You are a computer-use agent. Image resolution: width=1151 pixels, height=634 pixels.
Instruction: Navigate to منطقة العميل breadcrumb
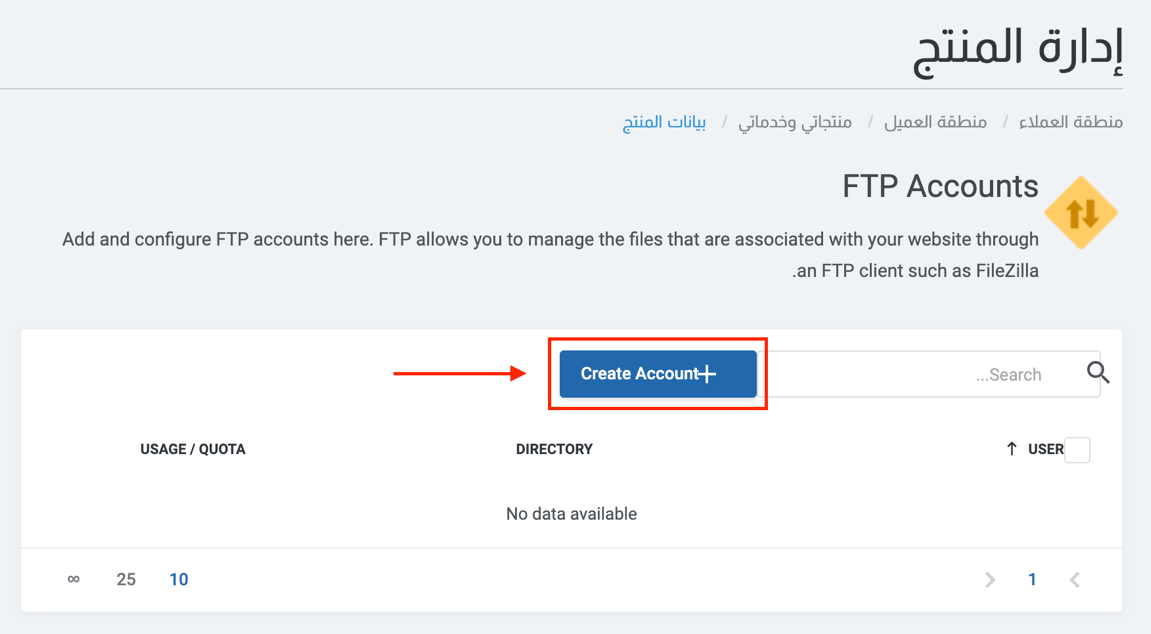pos(935,121)
